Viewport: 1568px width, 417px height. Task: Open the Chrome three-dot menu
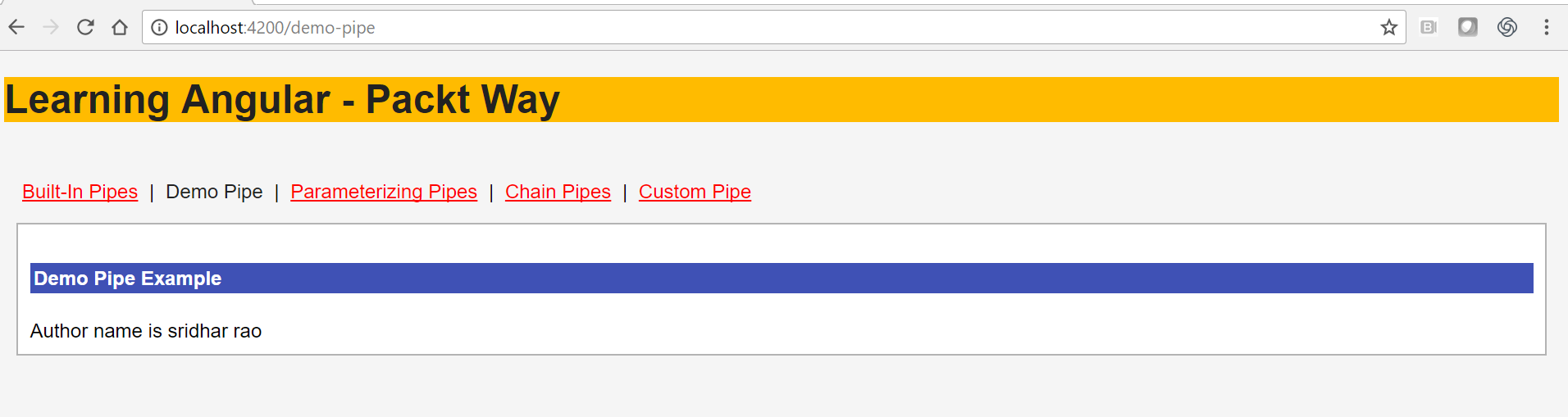(x=1546, y=27)
